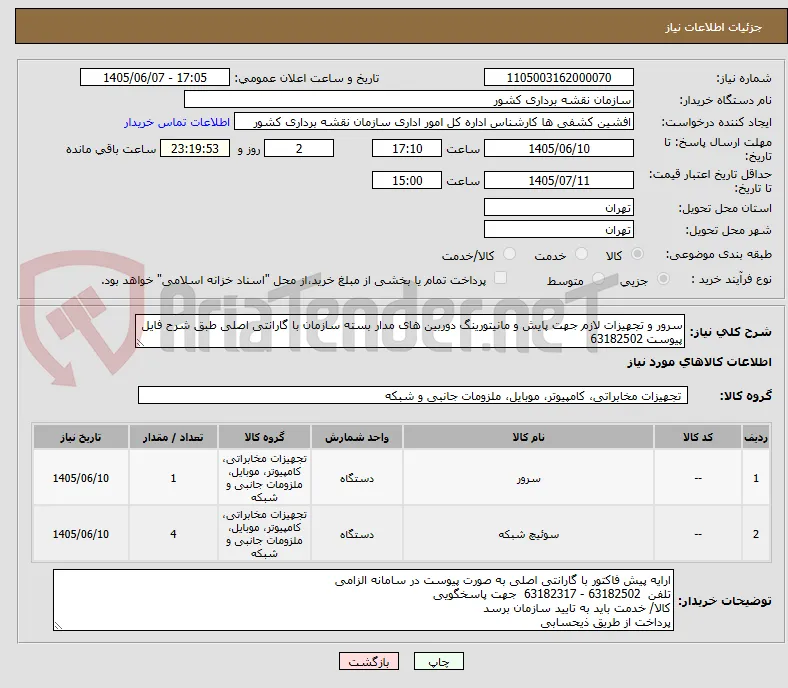Click the announcement date field 1405/06/07 - 17:05
The height and width of the screenshot is (688, 788).
click(x=155, y=77)
